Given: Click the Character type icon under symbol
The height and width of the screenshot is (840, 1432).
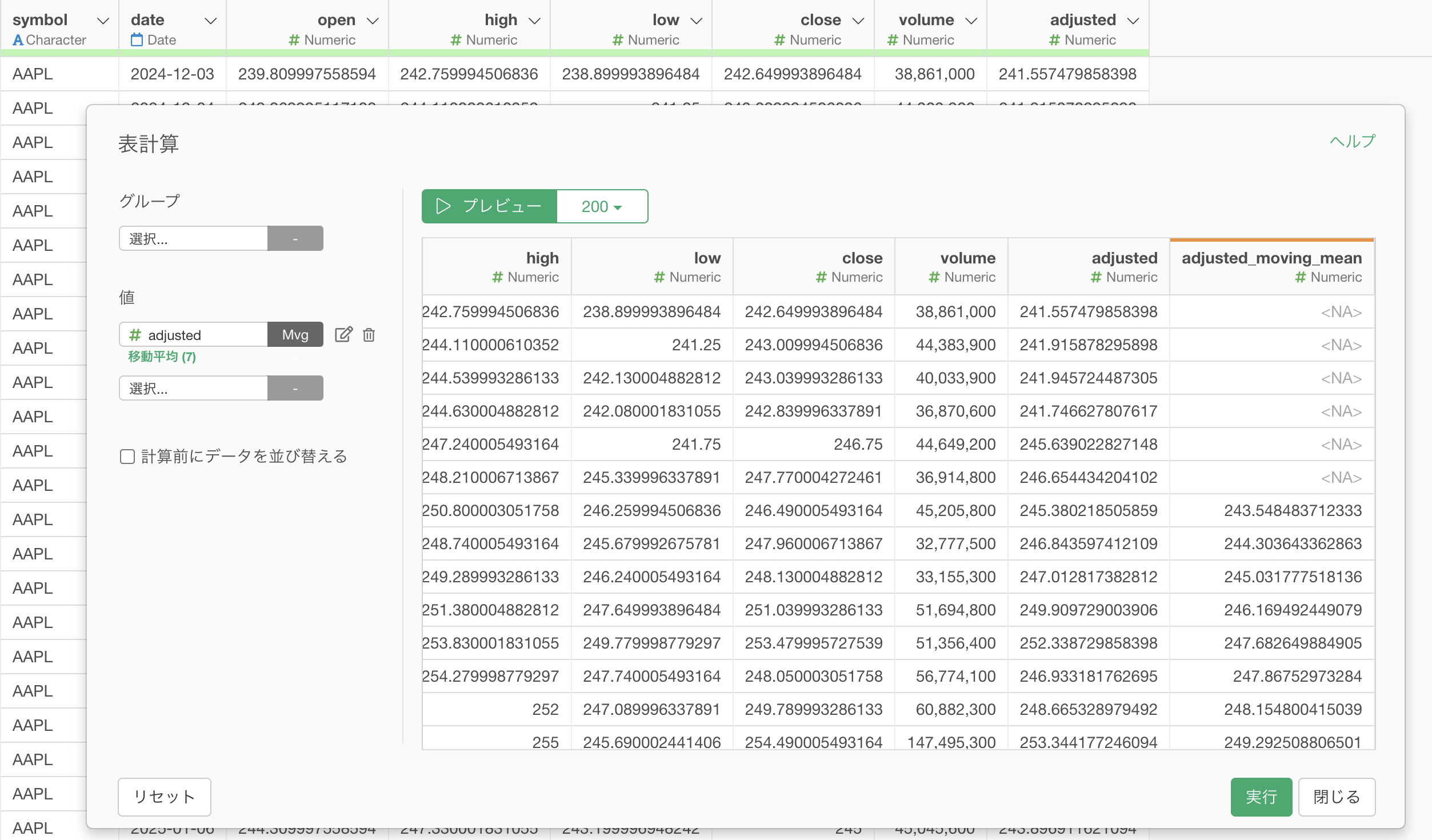Looking at the screenshot, I should [18, 40].
